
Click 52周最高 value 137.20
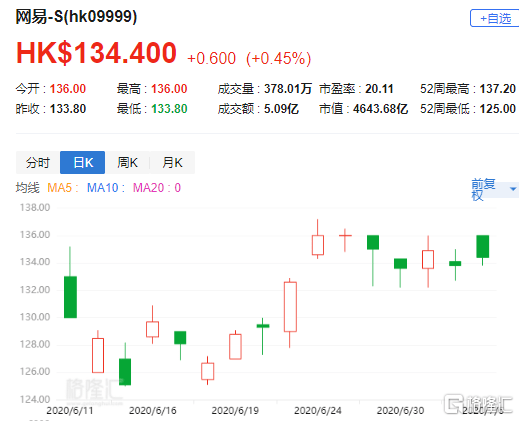pyautogui.click(x=498, y=89)
